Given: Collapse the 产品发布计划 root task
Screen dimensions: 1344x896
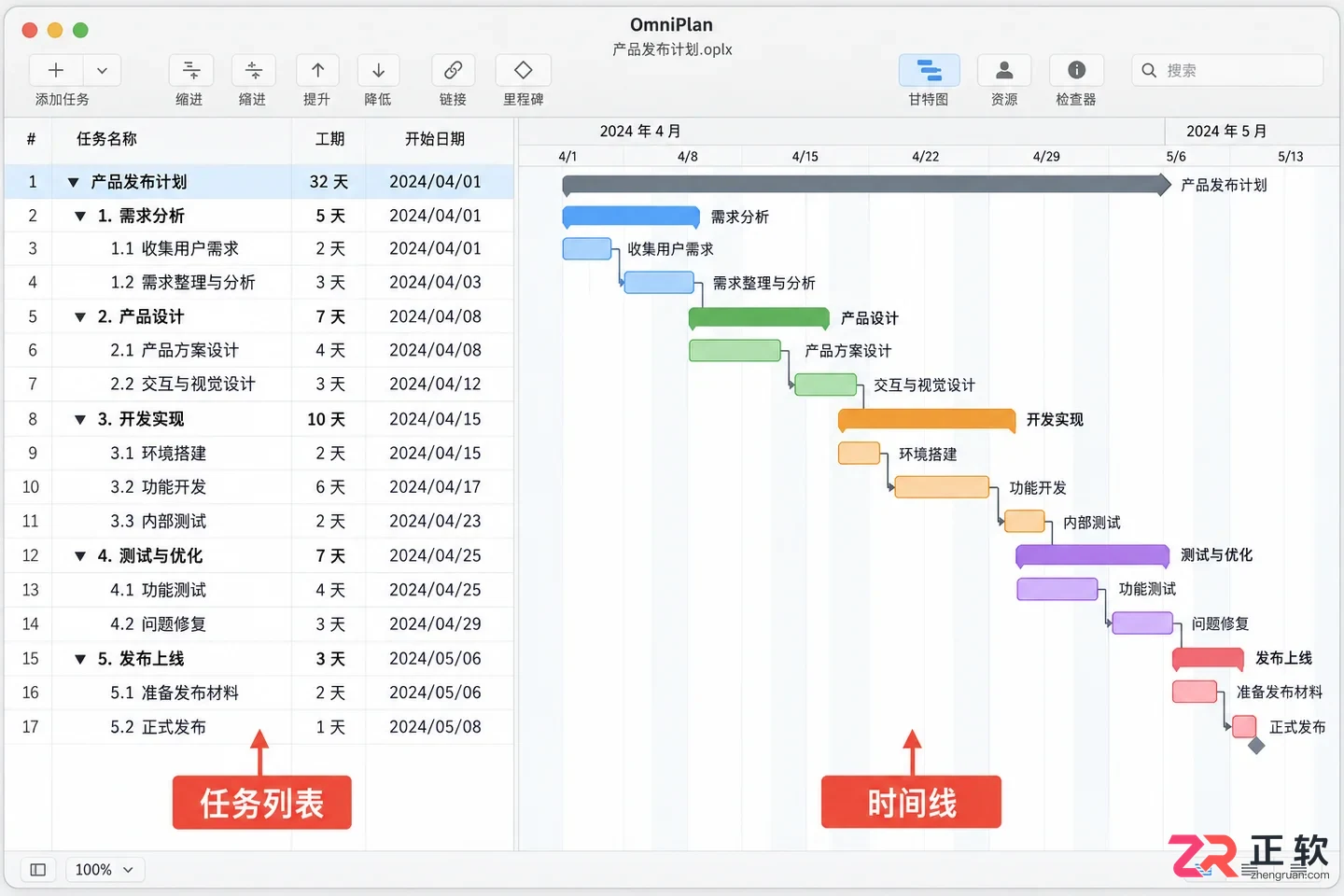Looking at the screenshot, I should pos(73,182).
